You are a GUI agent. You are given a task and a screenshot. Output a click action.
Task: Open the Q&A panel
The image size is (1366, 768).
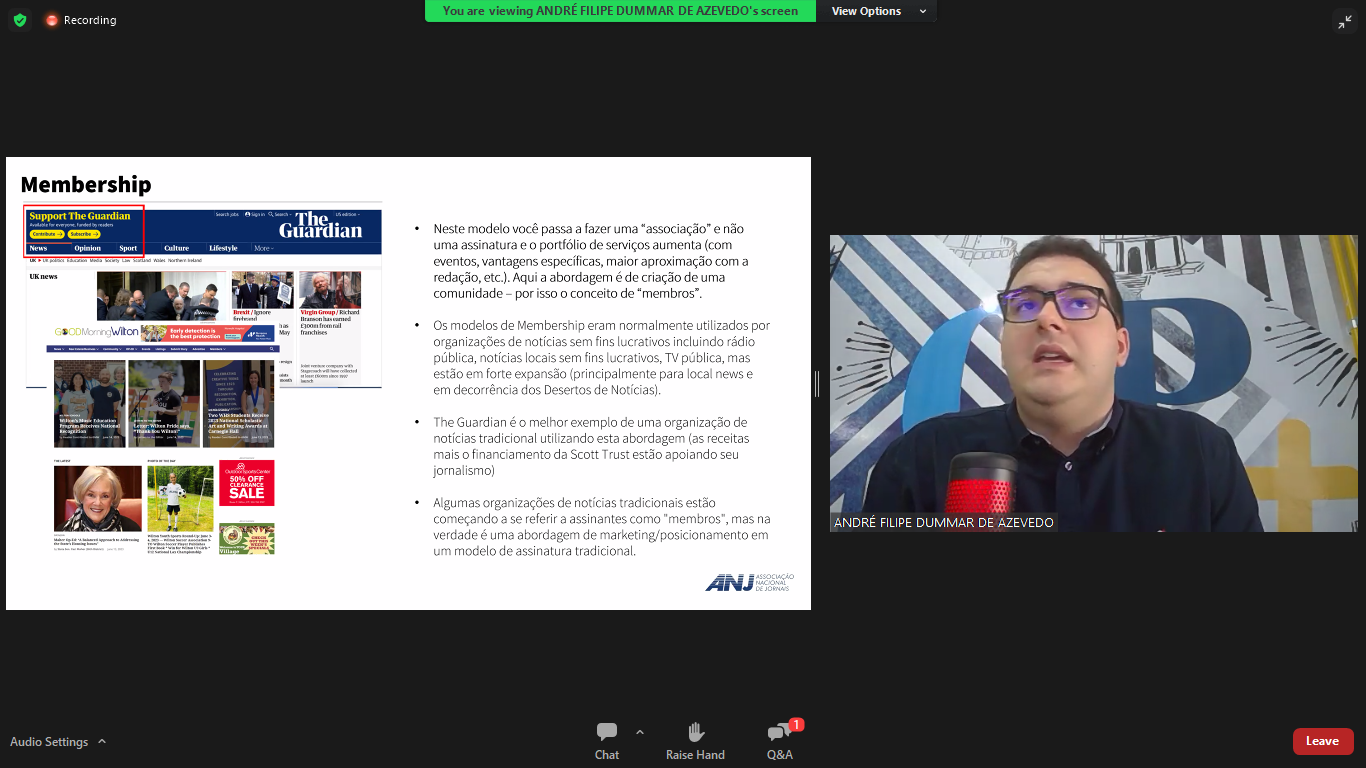click(x=780, y=741)
